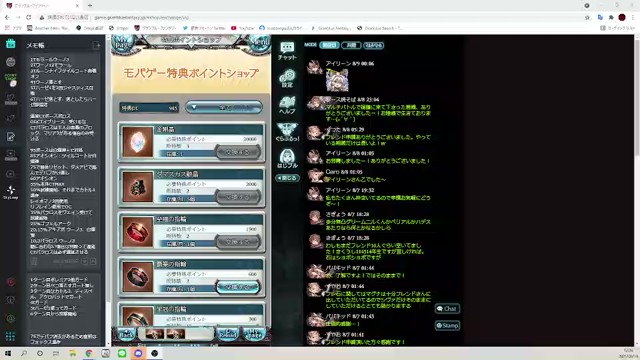The width and height of the screenshot is (640, 360).
Task: Exchange for the 覇業の指輪 ring item
Action: [238, 287]
